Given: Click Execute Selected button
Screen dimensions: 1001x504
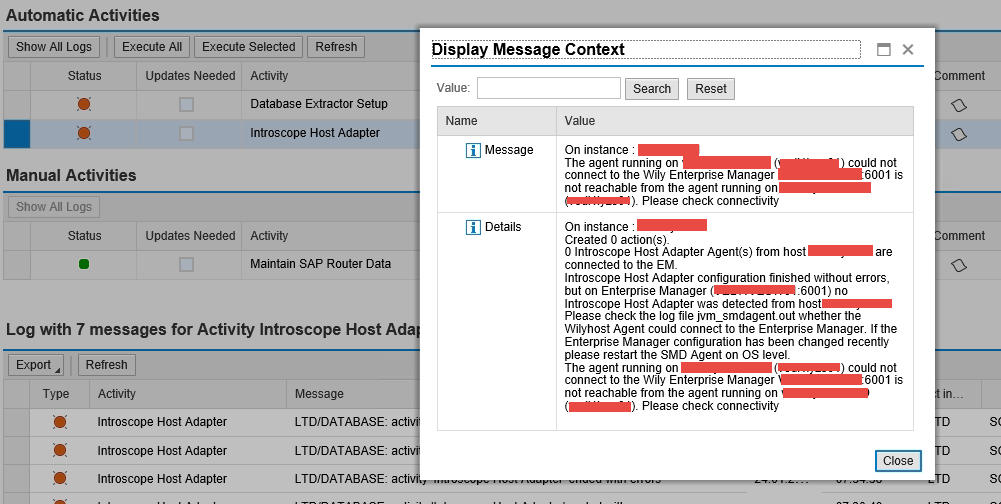Looking at the screenshot, I should [x=248, y=47].
